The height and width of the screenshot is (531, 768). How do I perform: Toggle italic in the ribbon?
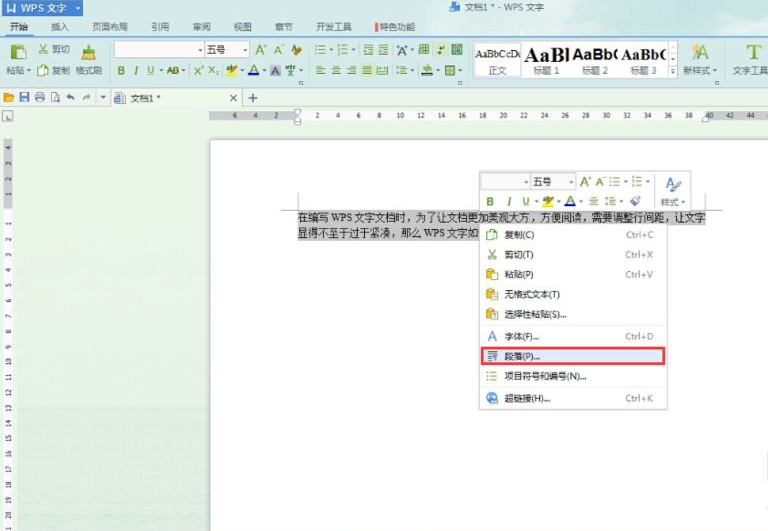(x=136, y=71)
